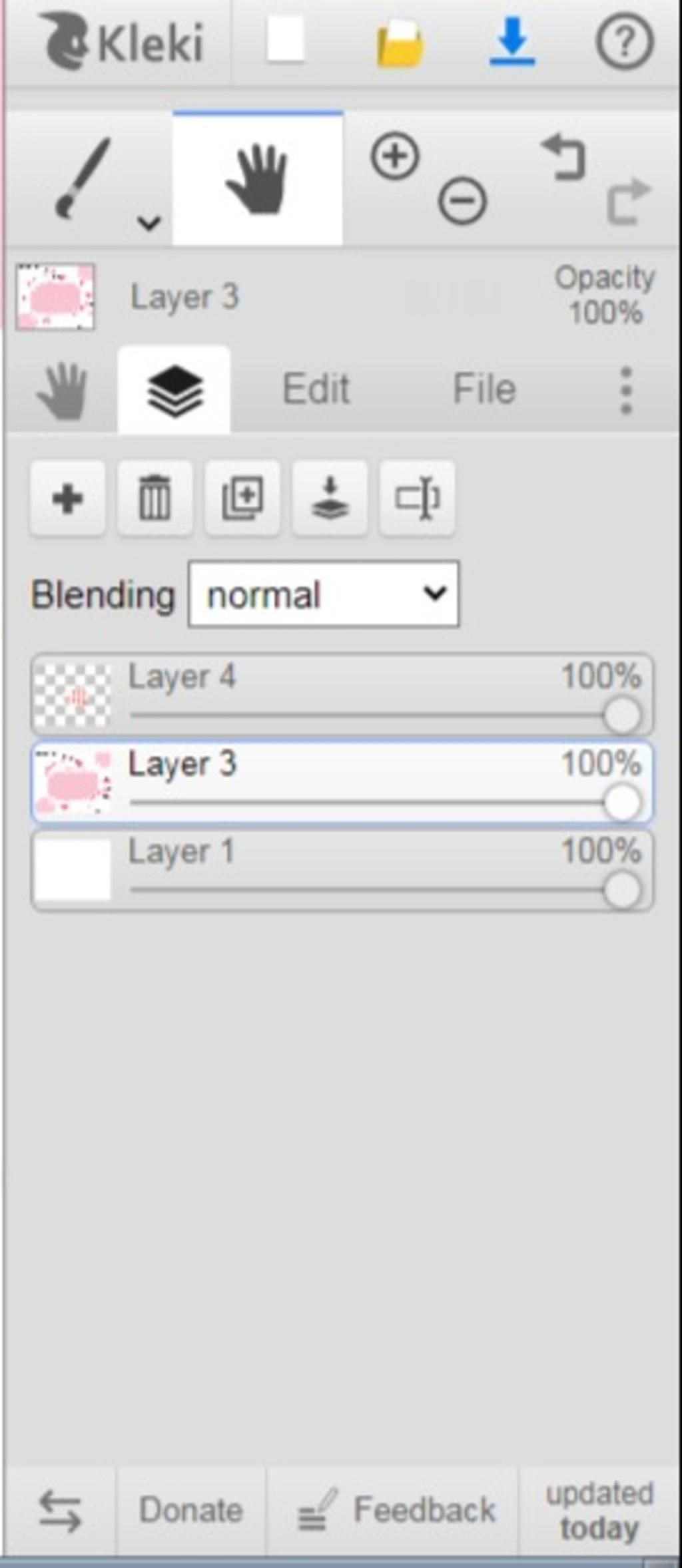
Task: Select the Hand pan tool
Action: click(258, 178)
